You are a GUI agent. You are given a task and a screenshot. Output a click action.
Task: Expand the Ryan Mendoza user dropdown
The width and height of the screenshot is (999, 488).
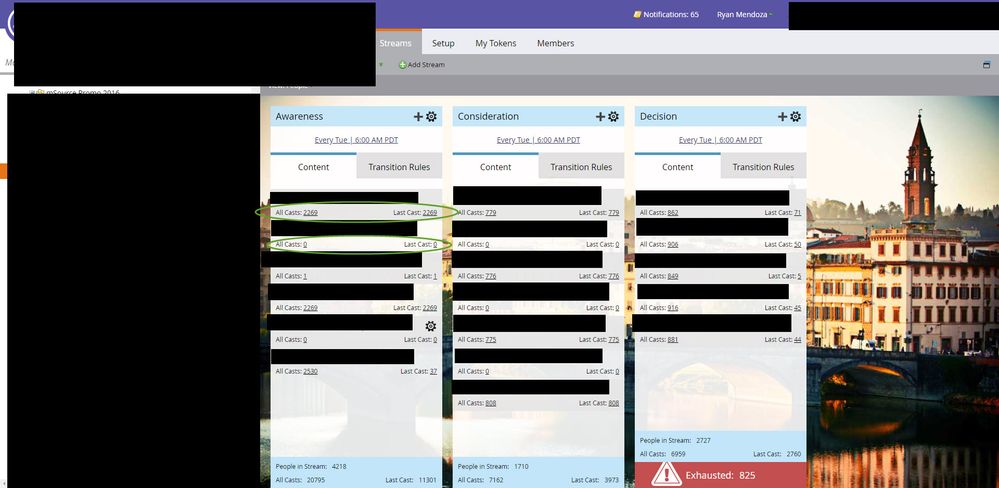pyautogui.click(x=744, y=15)
